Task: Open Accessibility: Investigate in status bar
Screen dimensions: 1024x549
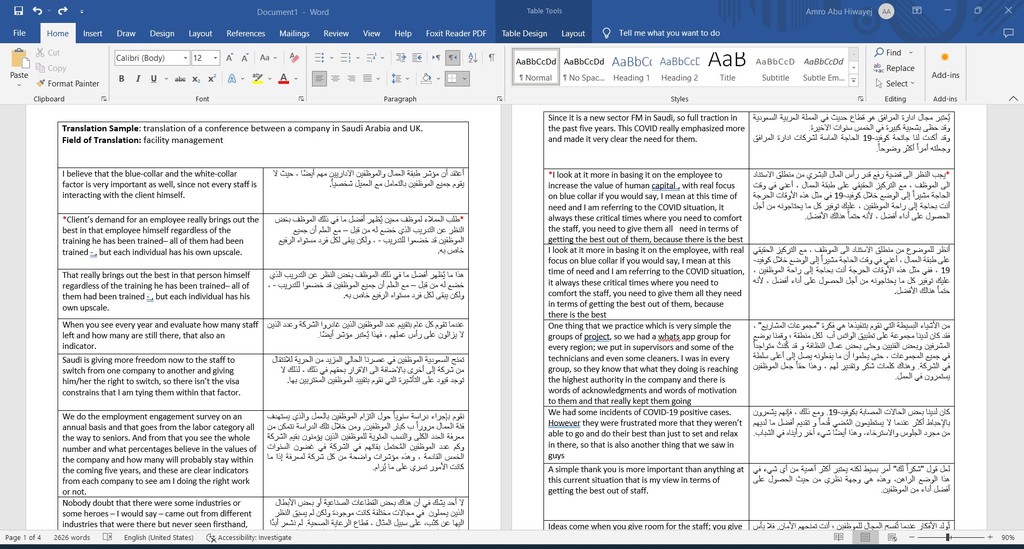Action: click(x=249, y=537)
